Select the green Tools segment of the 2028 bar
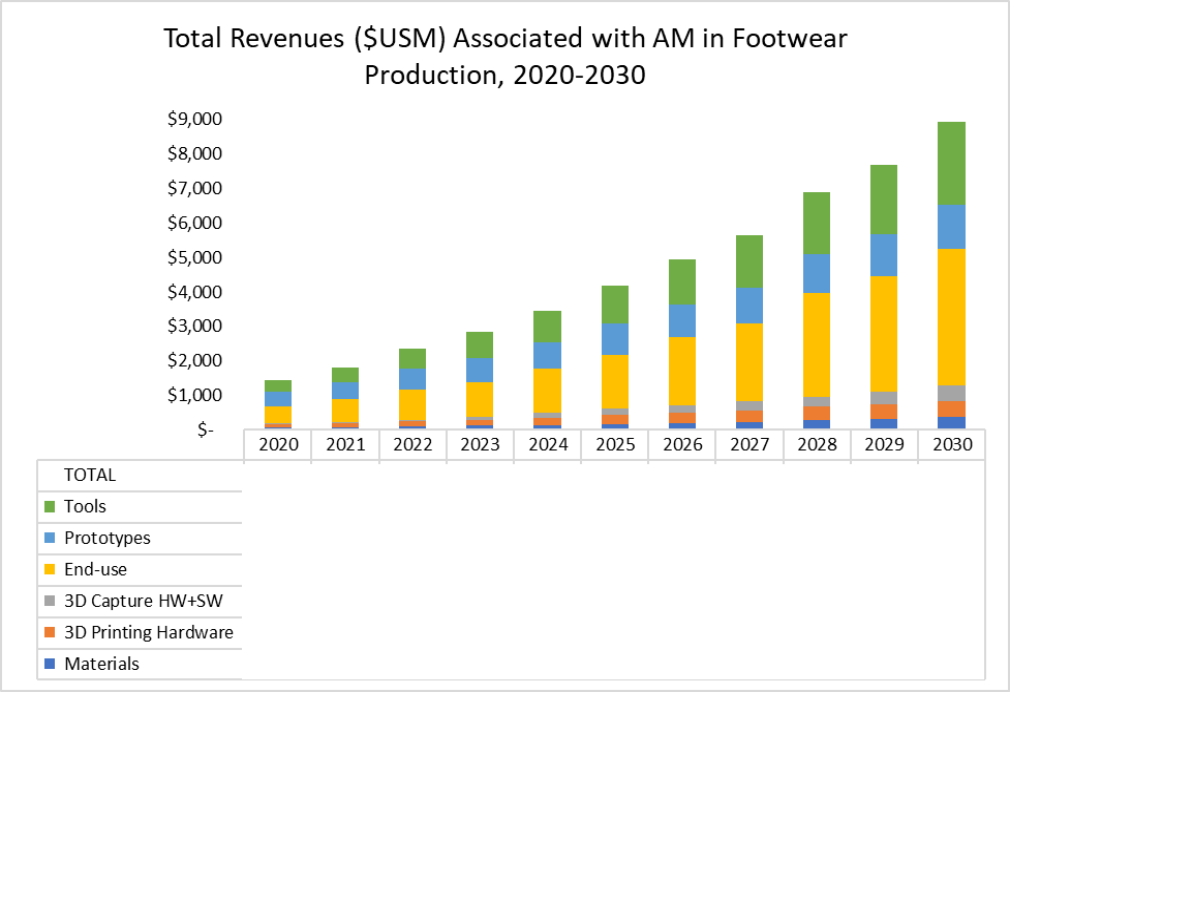 [x=817, y=224]
